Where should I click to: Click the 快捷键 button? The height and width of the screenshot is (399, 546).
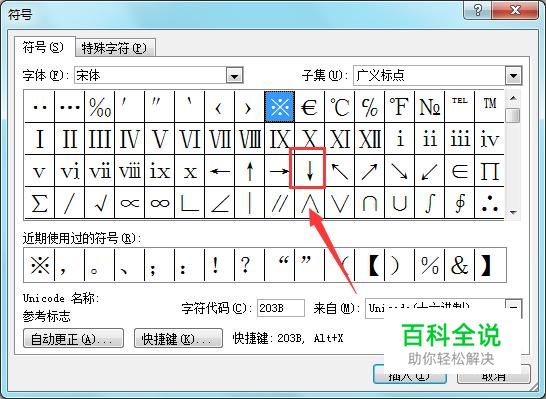(178, 338)
